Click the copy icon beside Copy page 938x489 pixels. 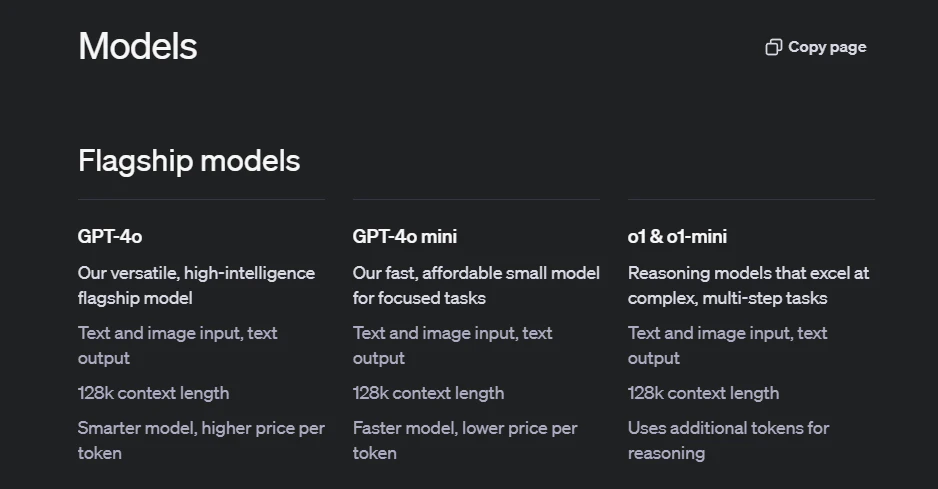coord(773,47)
